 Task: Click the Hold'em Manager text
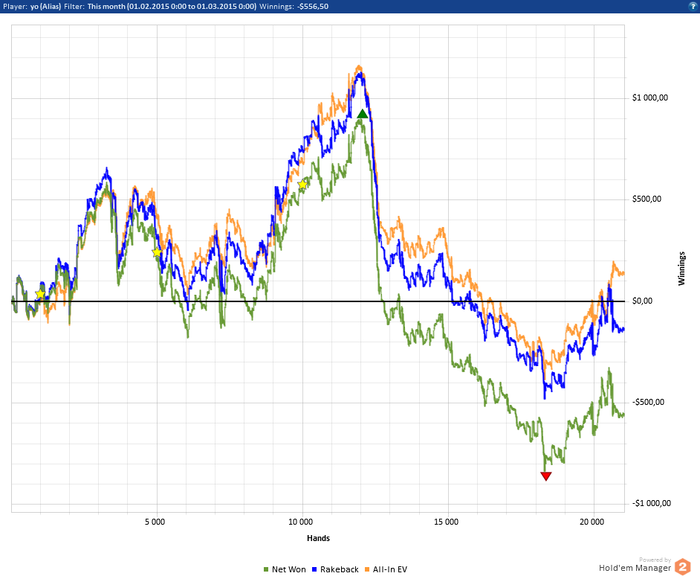pos(635,568)
